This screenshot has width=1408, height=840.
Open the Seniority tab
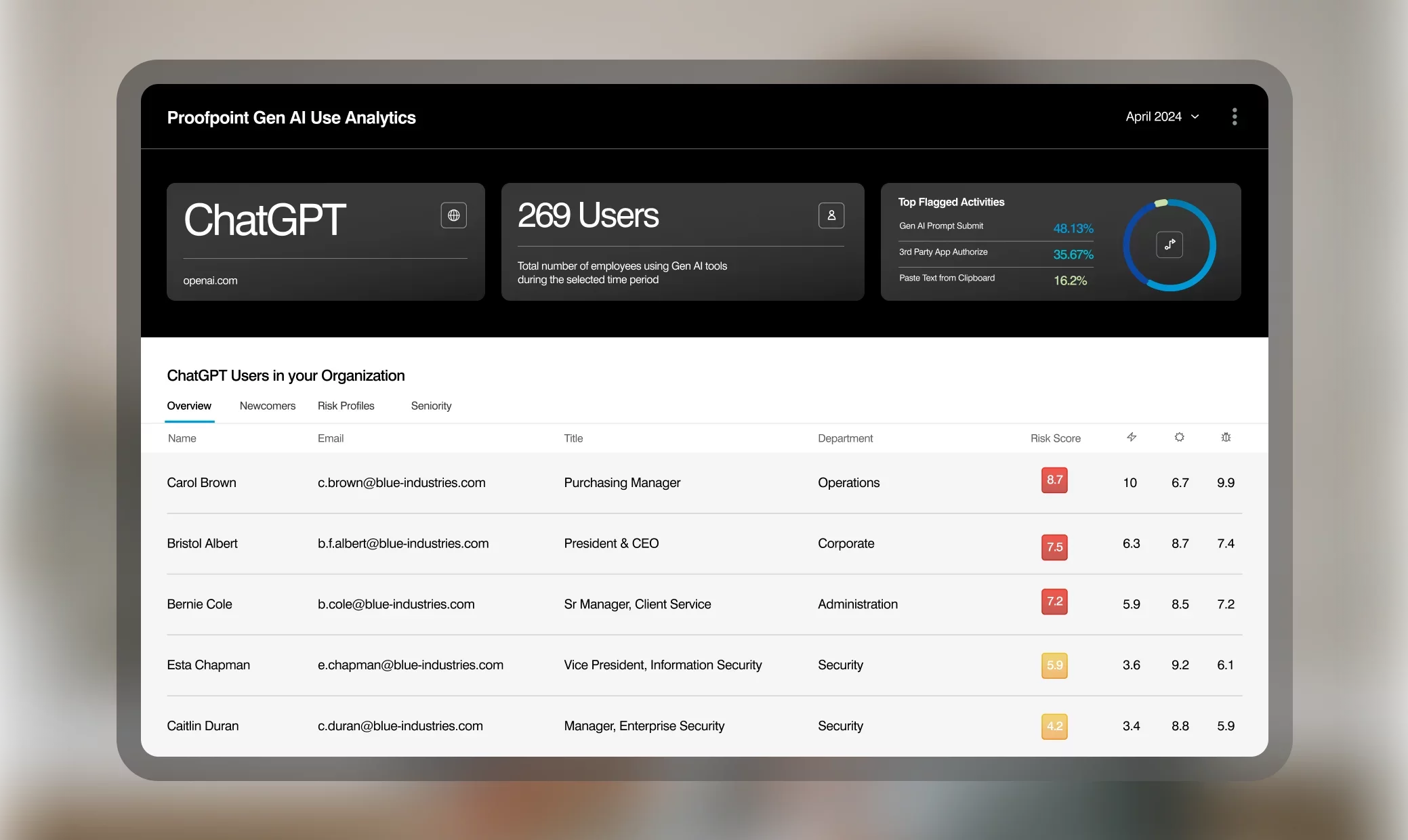point(431,406)
